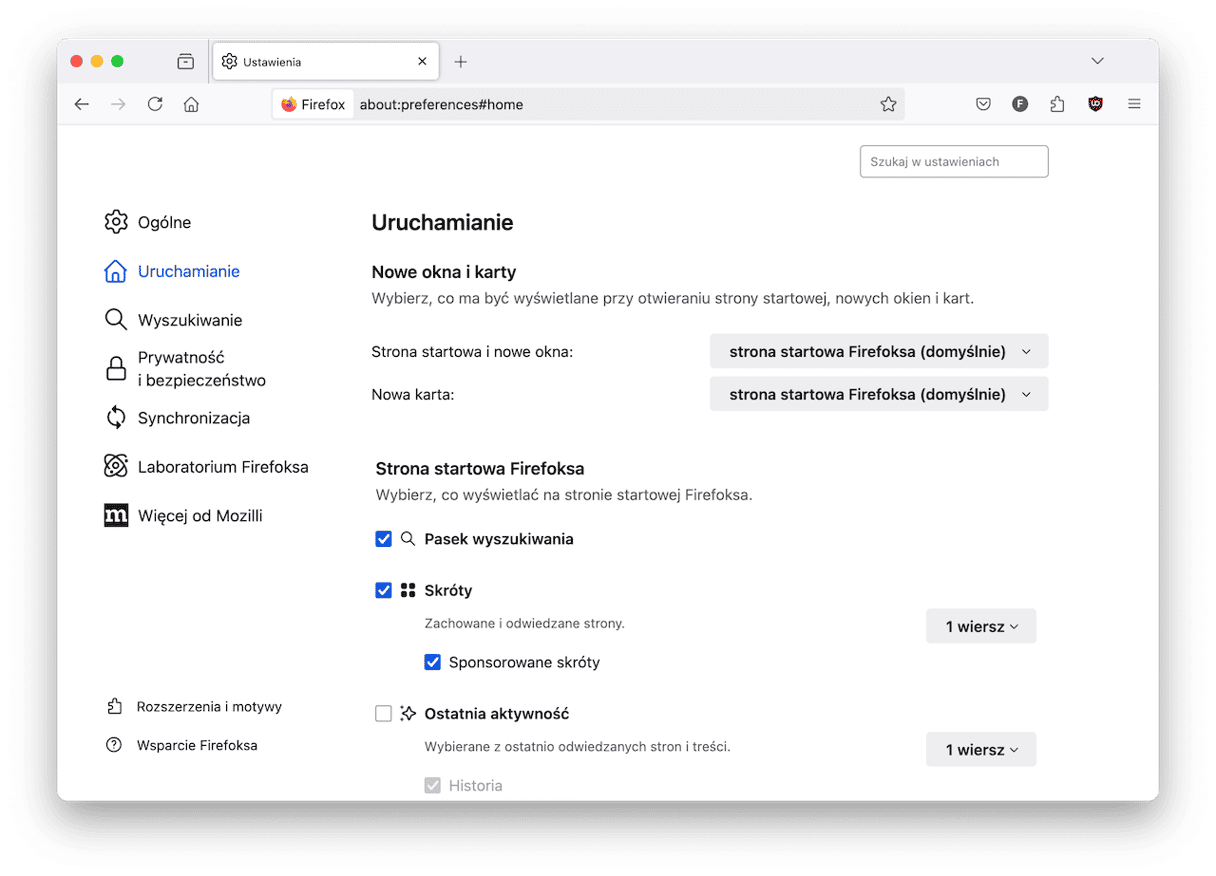Click the forward navigation arrow

(x=118, y=104)
